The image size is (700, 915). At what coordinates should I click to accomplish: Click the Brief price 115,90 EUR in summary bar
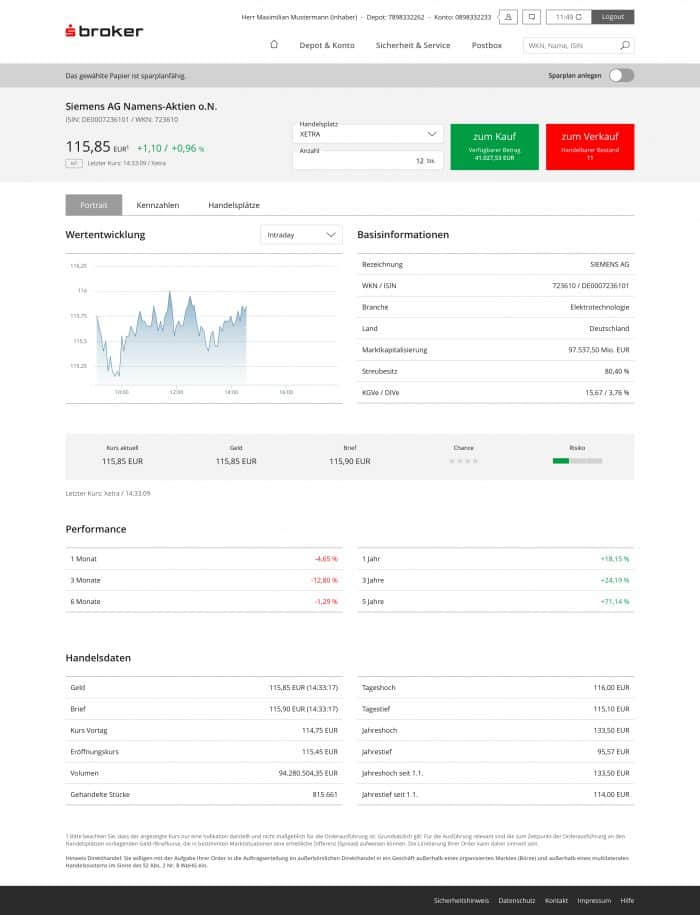[349, 461]
